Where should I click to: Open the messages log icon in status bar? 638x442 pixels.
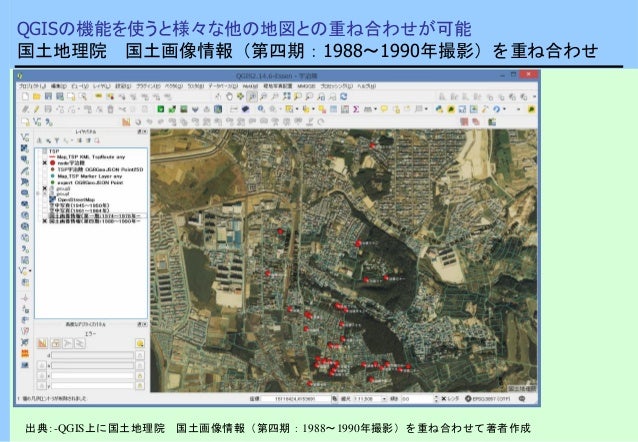[522, 399]
